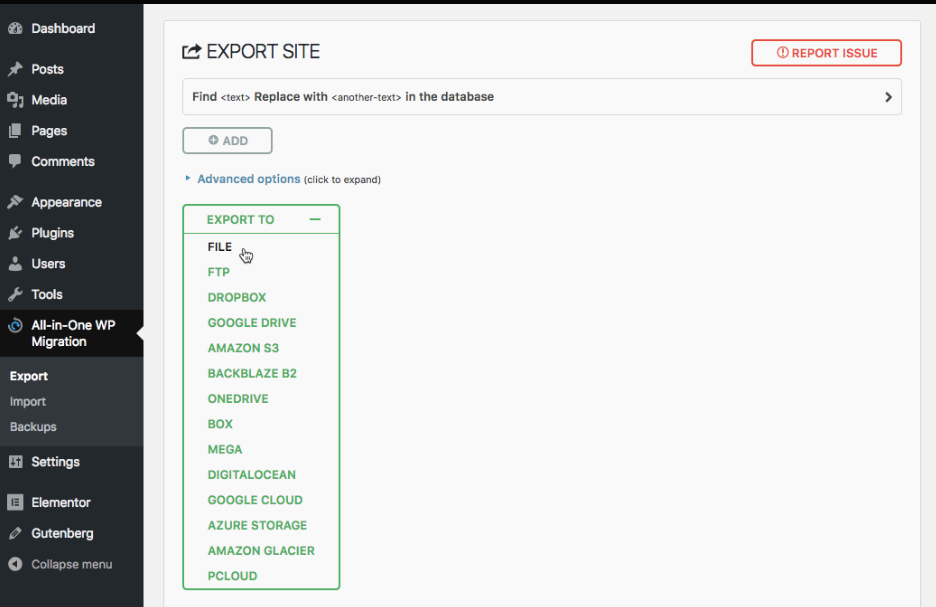Open Advanced options link

[249, 178]
